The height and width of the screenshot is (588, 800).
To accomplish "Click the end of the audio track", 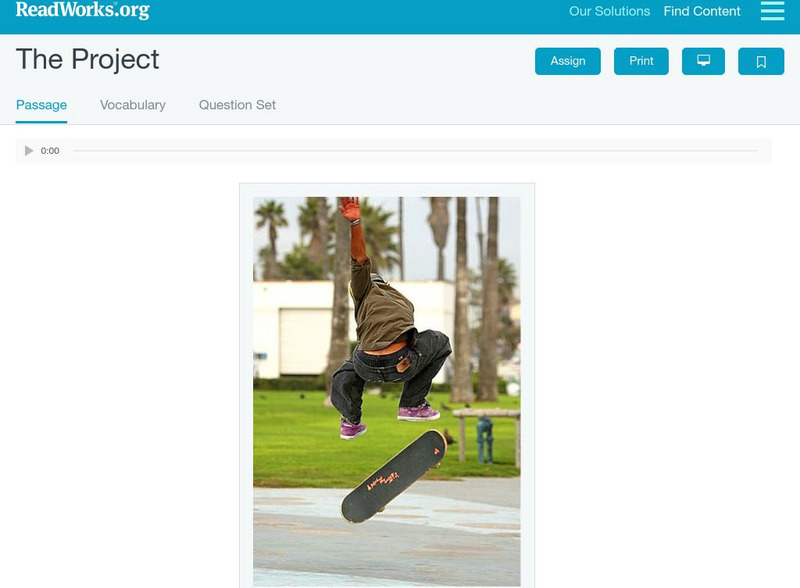I will point(756,151).
